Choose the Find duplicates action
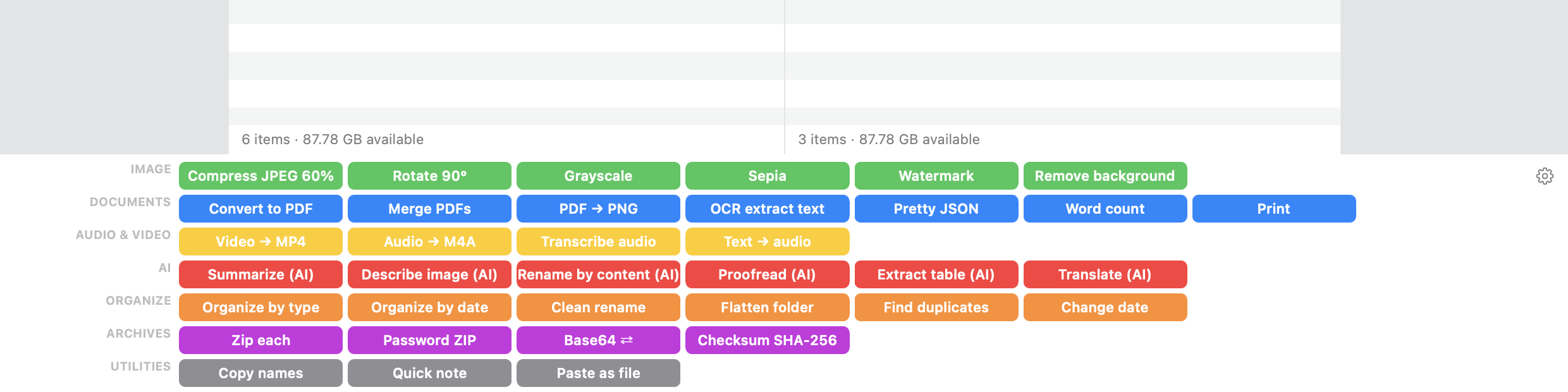Image resolution: width=1568 pixels, height=392 pixels. click(x=936, y=307)
